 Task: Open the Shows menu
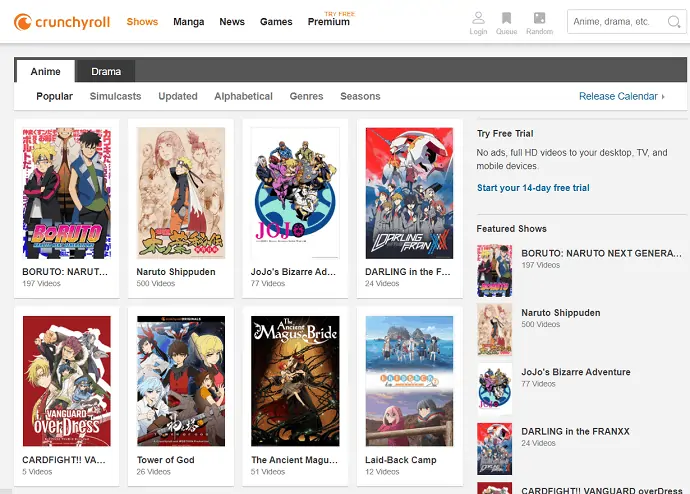pos(142,22)
